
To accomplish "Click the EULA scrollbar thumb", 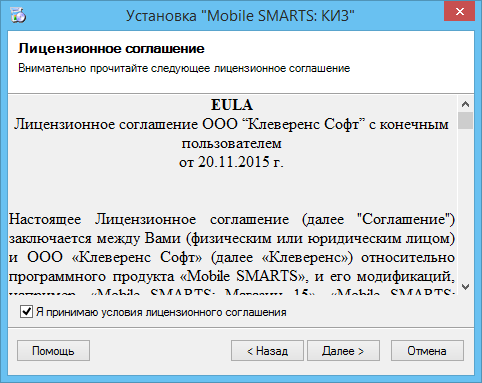I will [x=465, y=120].
